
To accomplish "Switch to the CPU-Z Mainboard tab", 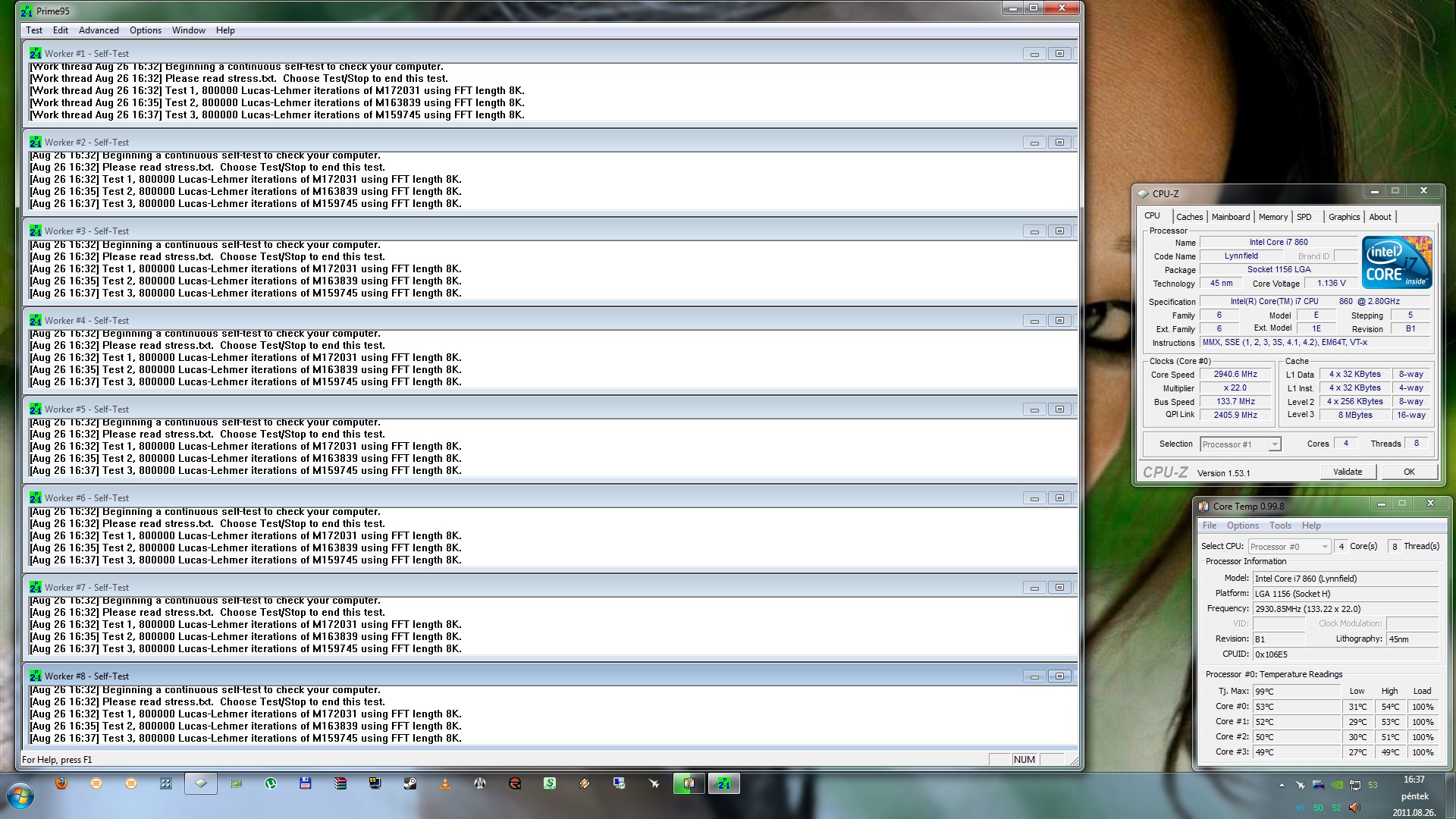I will (1230, 217).
